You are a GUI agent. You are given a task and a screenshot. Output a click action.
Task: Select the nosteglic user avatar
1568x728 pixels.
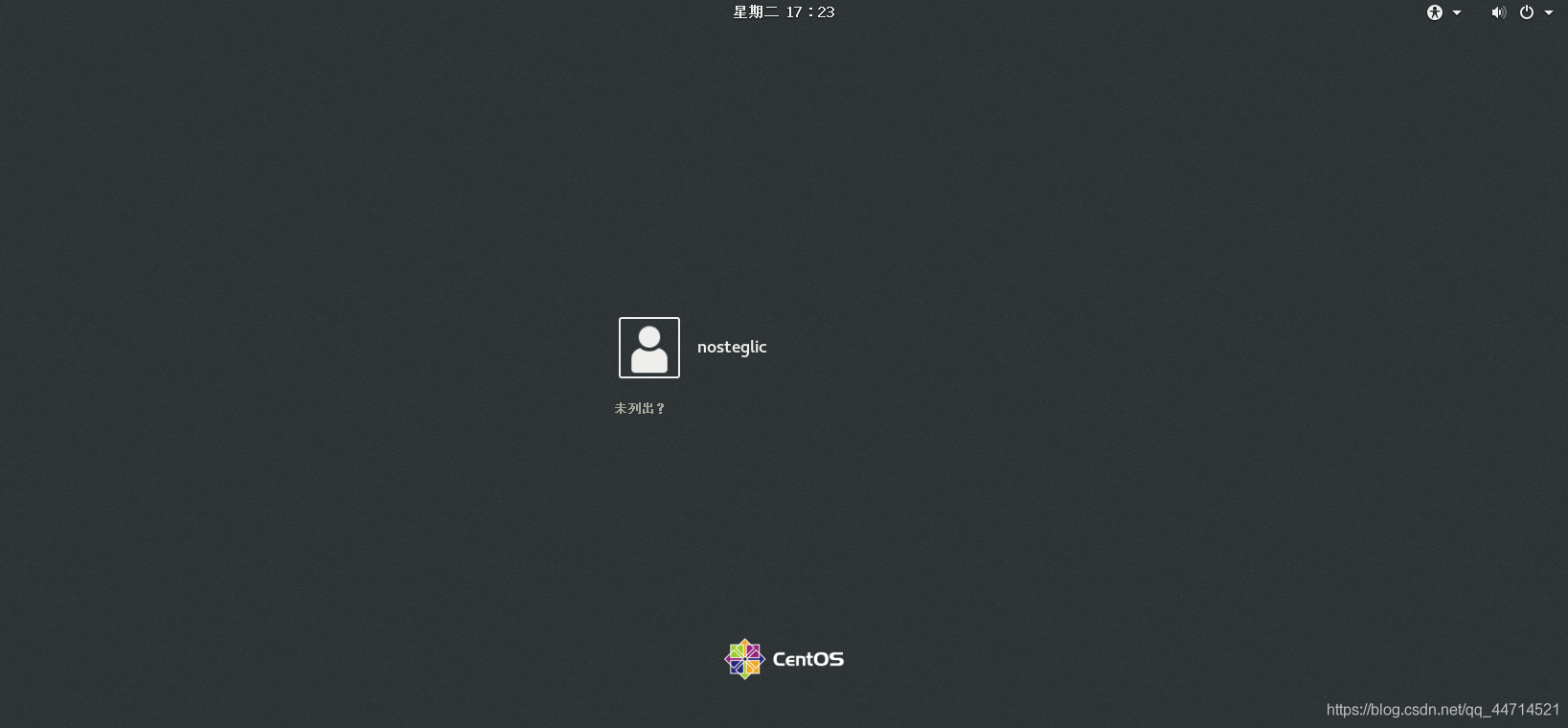click(649, 348)
